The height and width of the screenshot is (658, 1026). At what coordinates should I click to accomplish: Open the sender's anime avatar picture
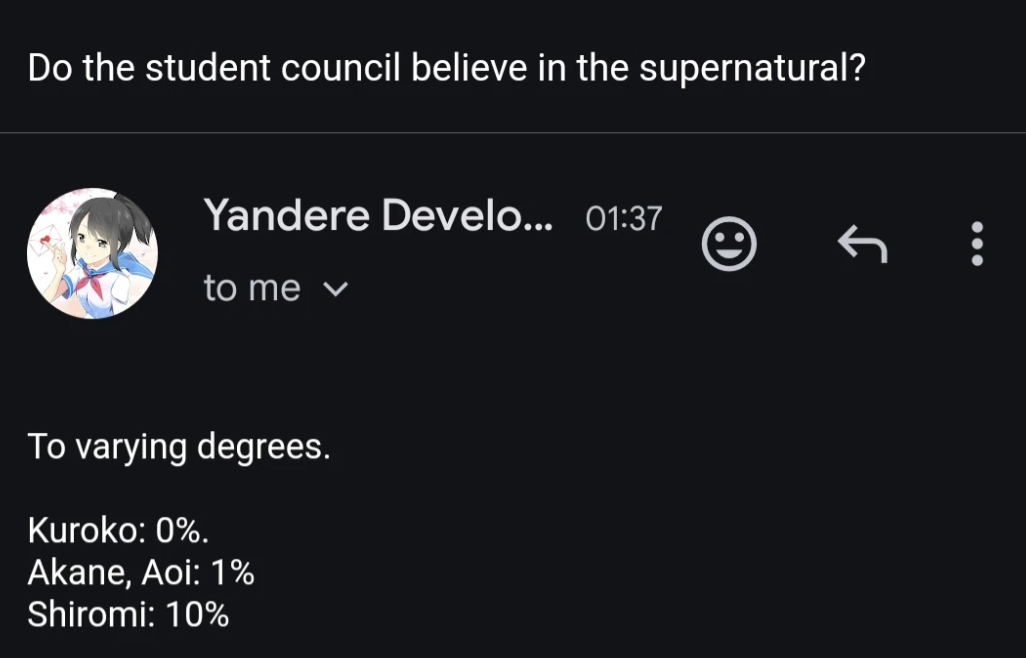pyautogui.click(x=92, y=253)
